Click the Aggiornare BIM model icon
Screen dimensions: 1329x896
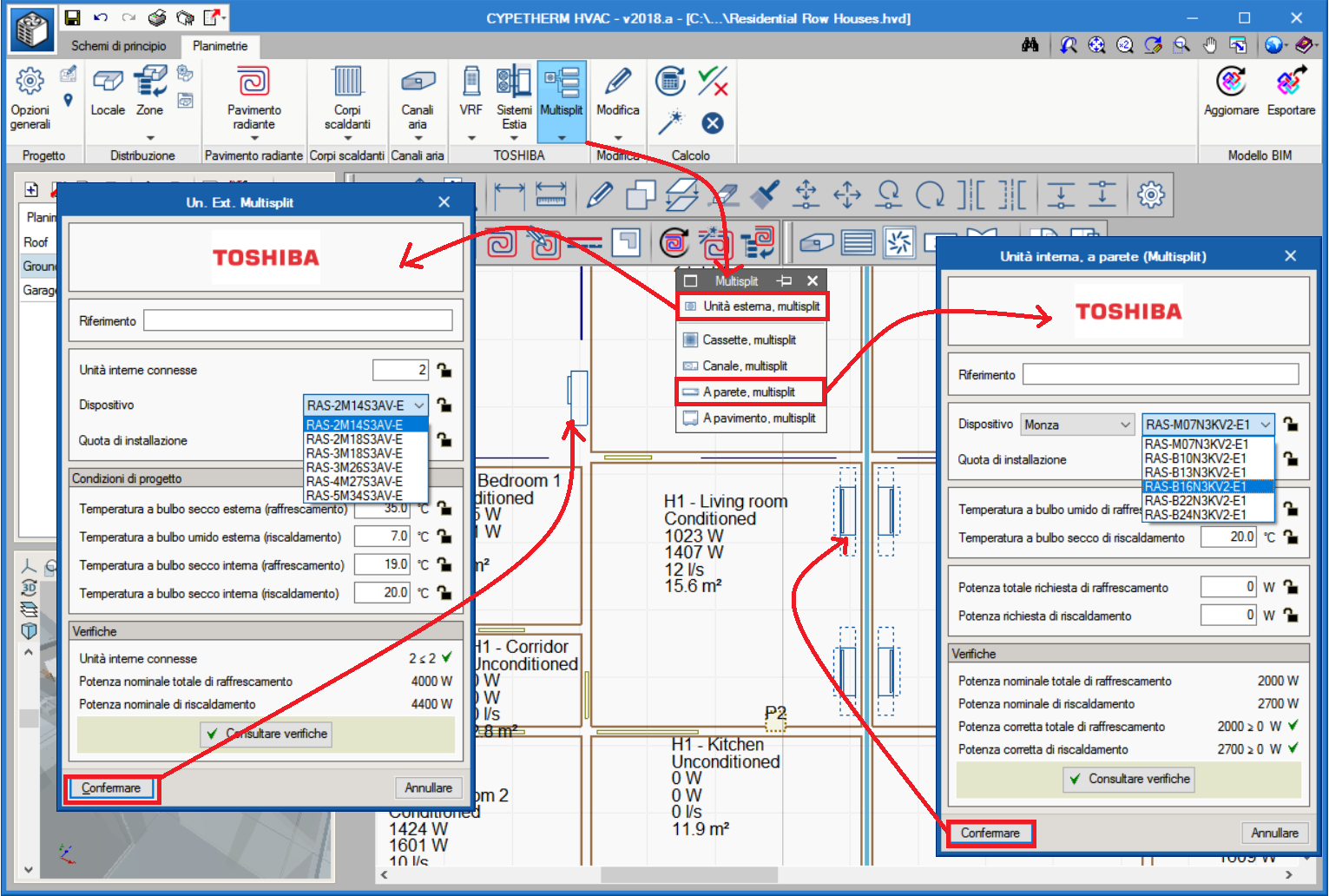tap(1231, 90)
